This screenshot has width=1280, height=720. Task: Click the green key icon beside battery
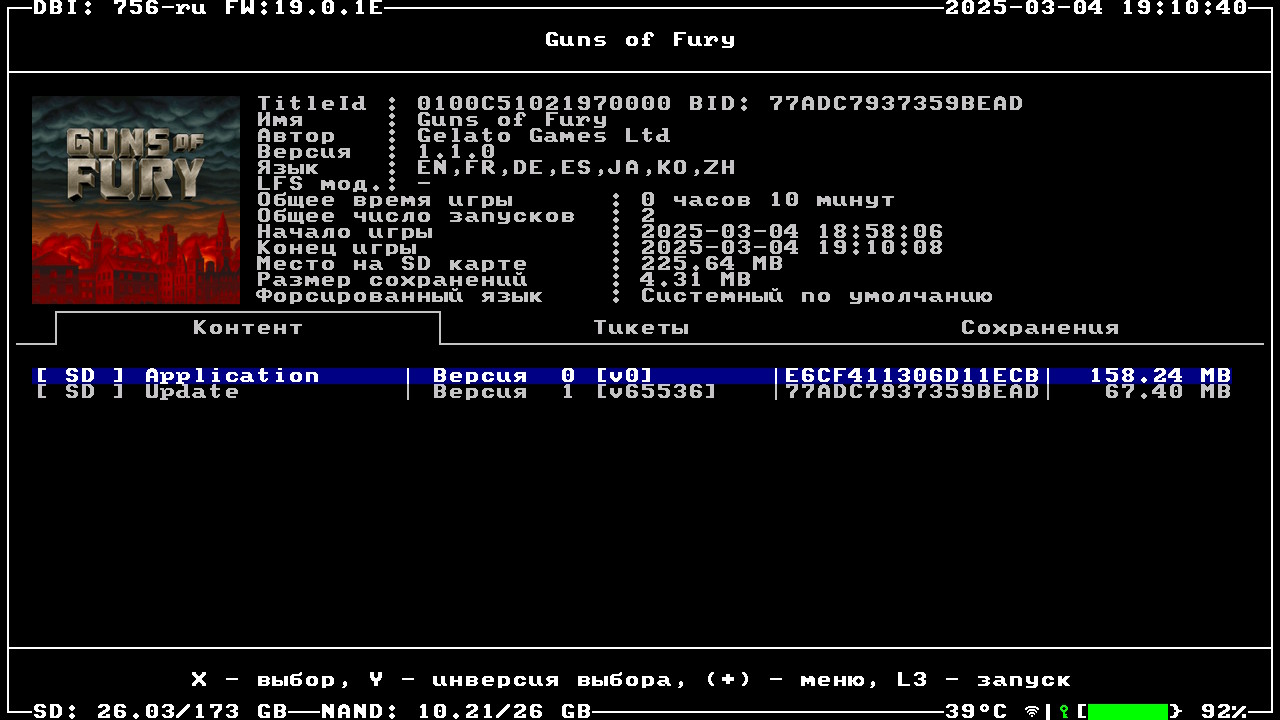tap(1064, 711)
